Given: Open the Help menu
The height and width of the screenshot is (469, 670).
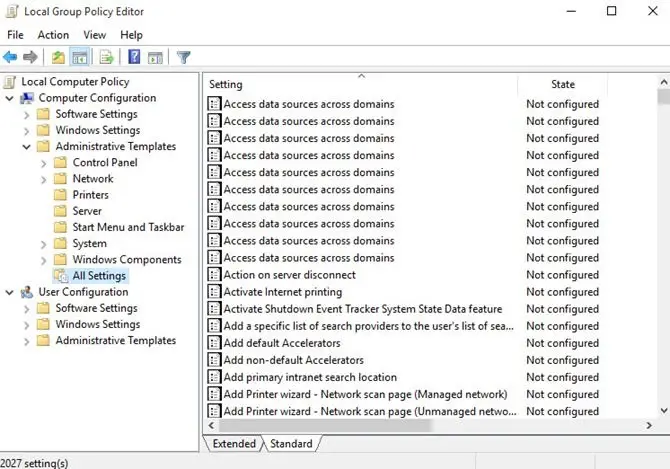Looking at the screenshot, I should (x=131, y=35).
